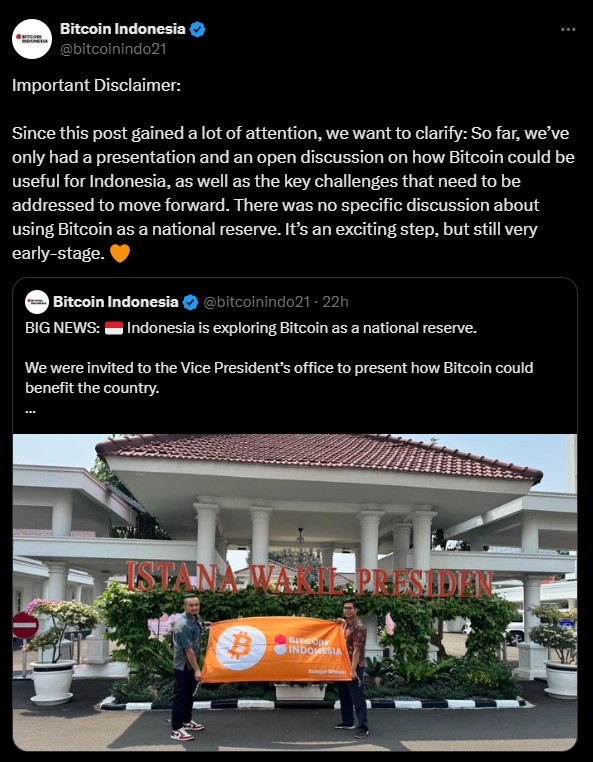Image resolution: width=593 pixels, height=762 pixels.
Task: Open the @bitcoinindo21 handle under author name
Action: coord(113,49)
